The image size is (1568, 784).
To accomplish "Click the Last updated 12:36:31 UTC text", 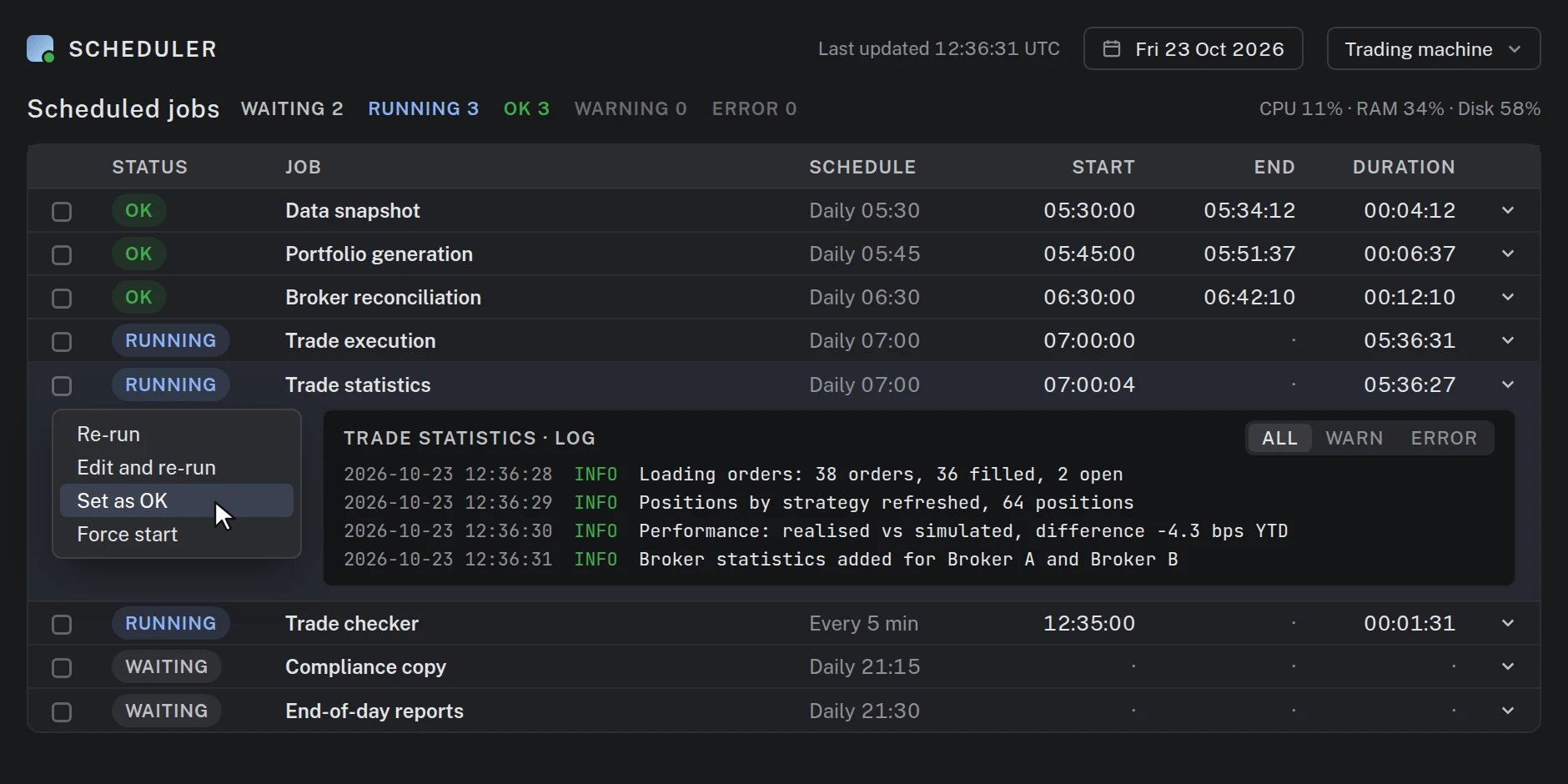I will pos(938,48).
